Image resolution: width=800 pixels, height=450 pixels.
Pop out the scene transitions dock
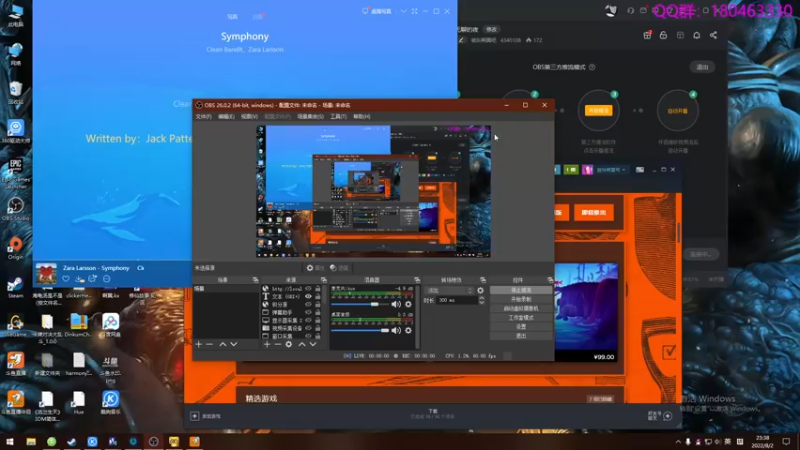483,280
